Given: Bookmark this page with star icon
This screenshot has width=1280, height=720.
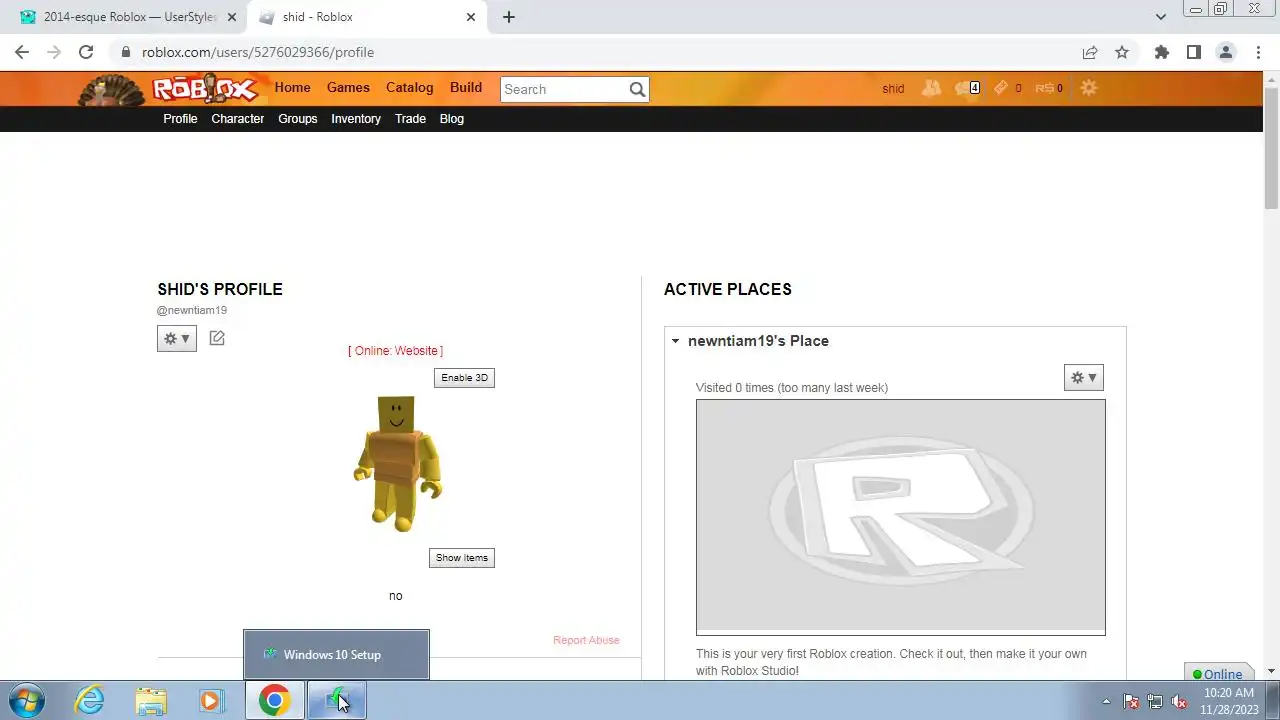Looking at the screenshot, I should tap(1122, 52).
